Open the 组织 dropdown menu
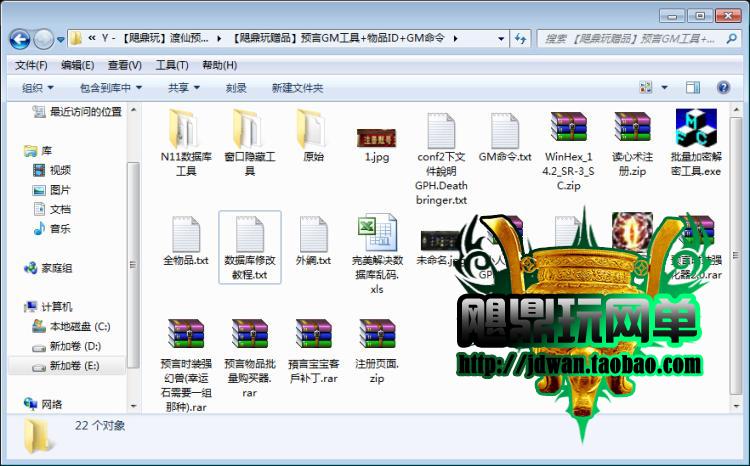This screenshot has width=750, height=466. (x=37, y=88)
